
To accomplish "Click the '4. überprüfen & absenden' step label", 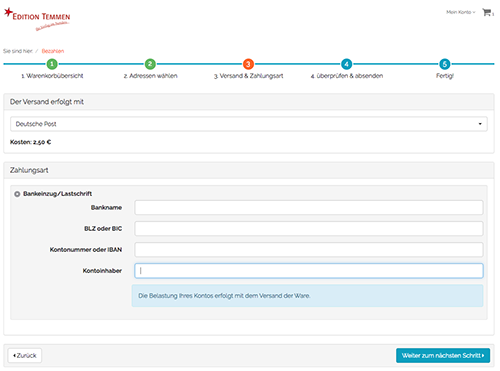I will coord(347,76).
